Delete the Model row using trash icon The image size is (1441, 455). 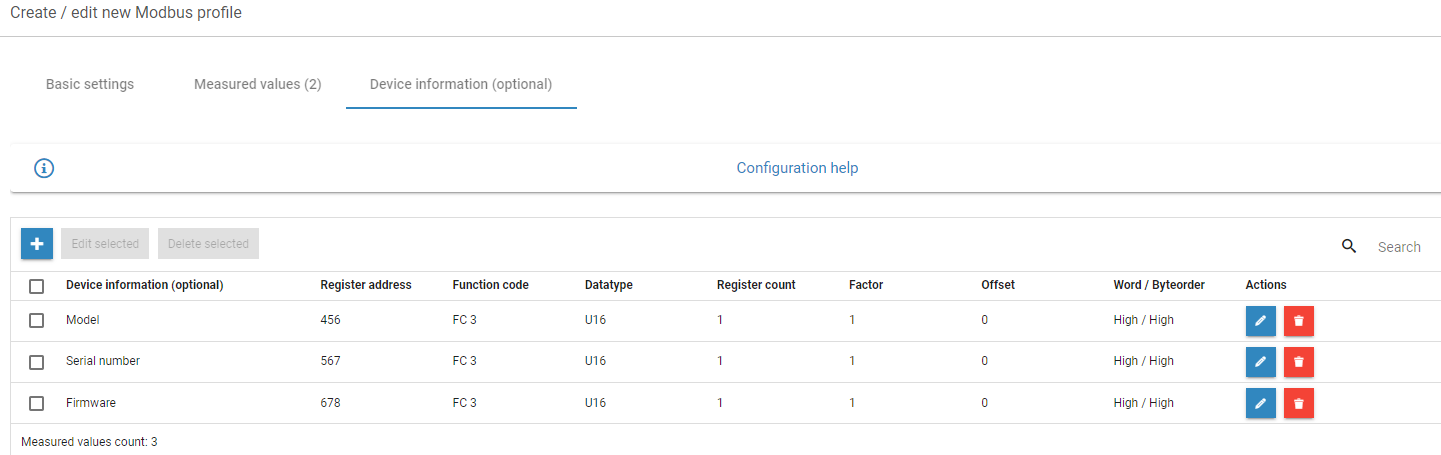coord(1298,321)
